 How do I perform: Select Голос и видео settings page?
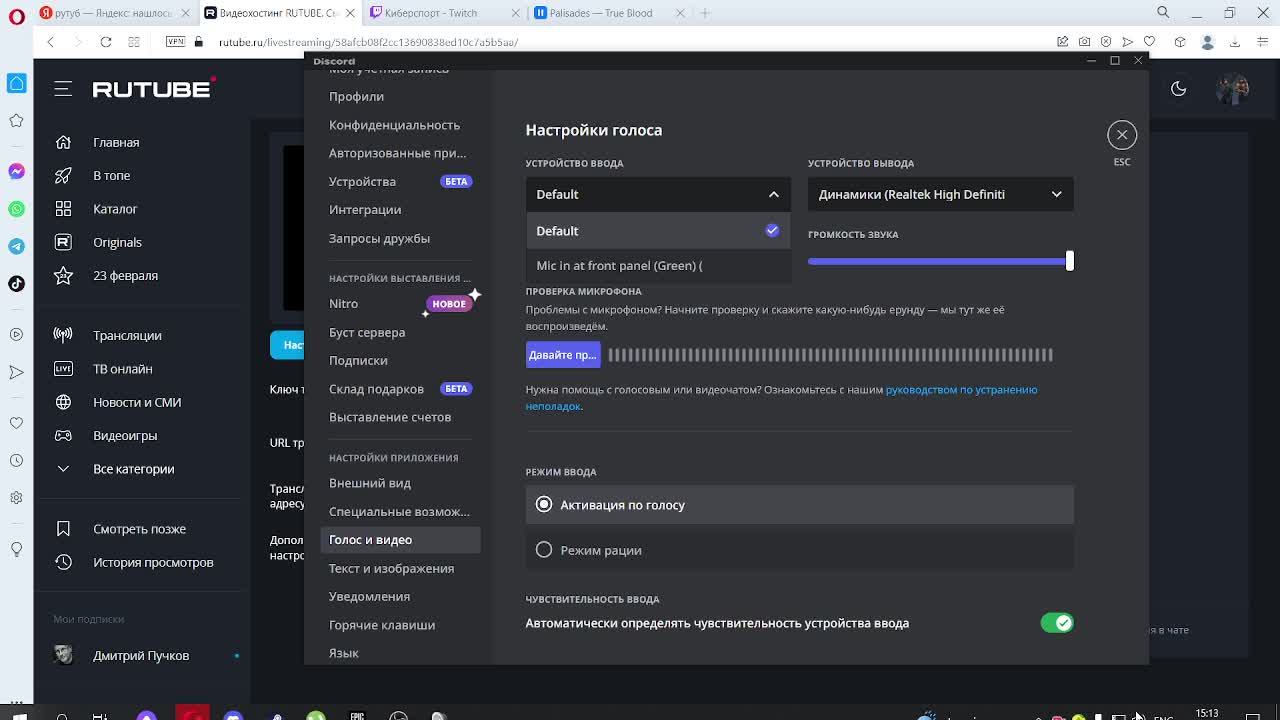[x=400, y=540]
